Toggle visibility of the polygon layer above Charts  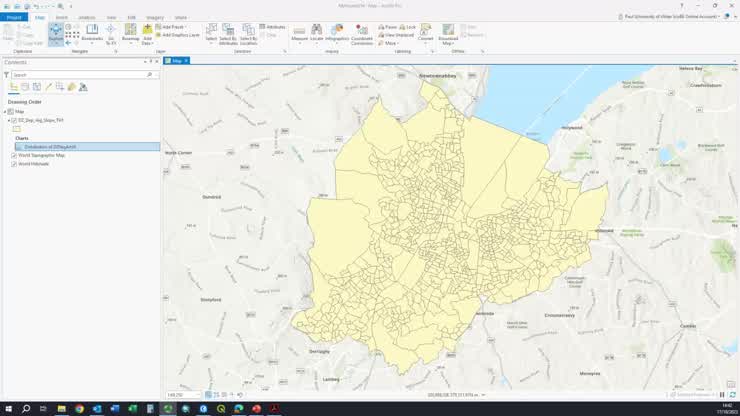[14, 121]
